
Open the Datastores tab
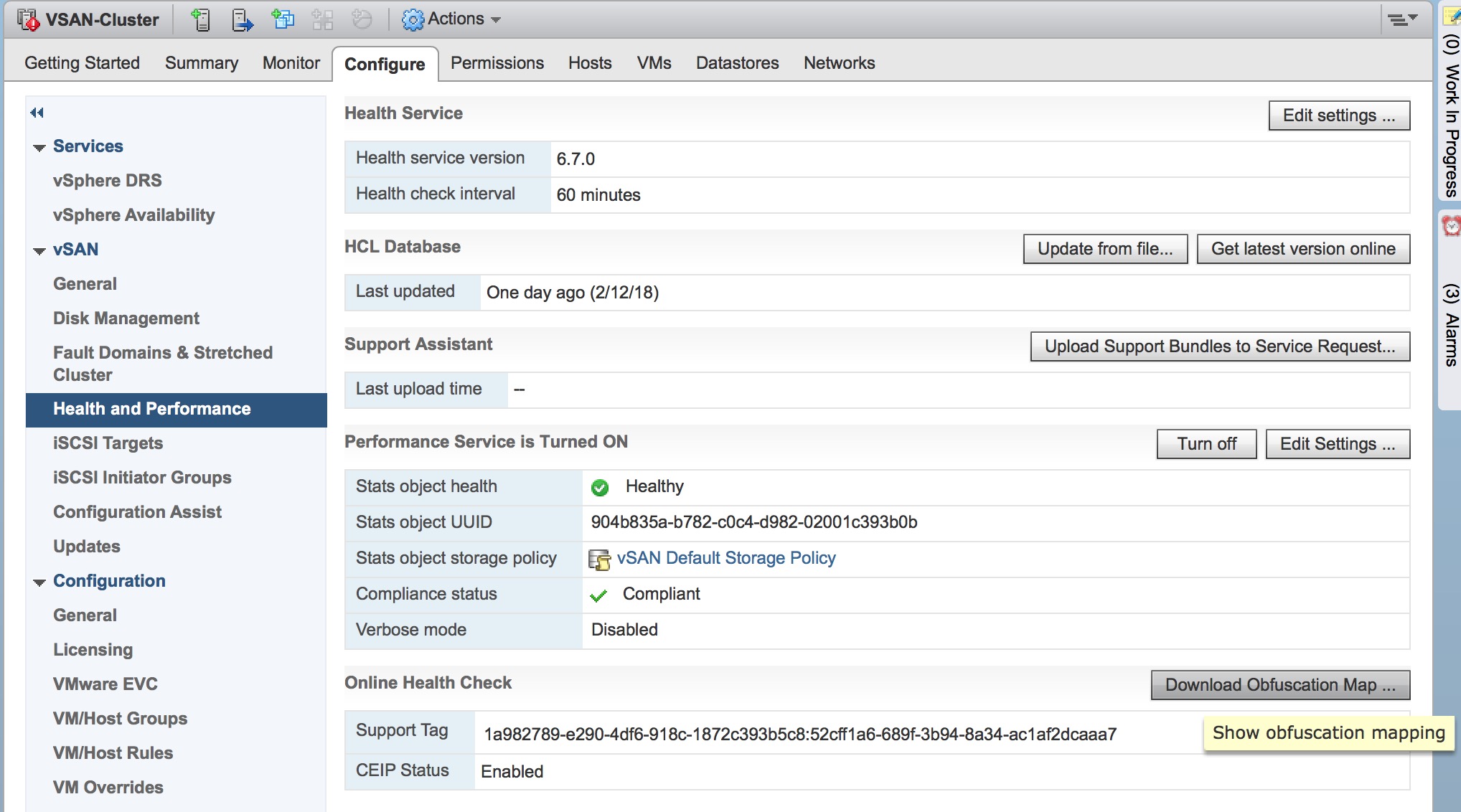(737, 63)
